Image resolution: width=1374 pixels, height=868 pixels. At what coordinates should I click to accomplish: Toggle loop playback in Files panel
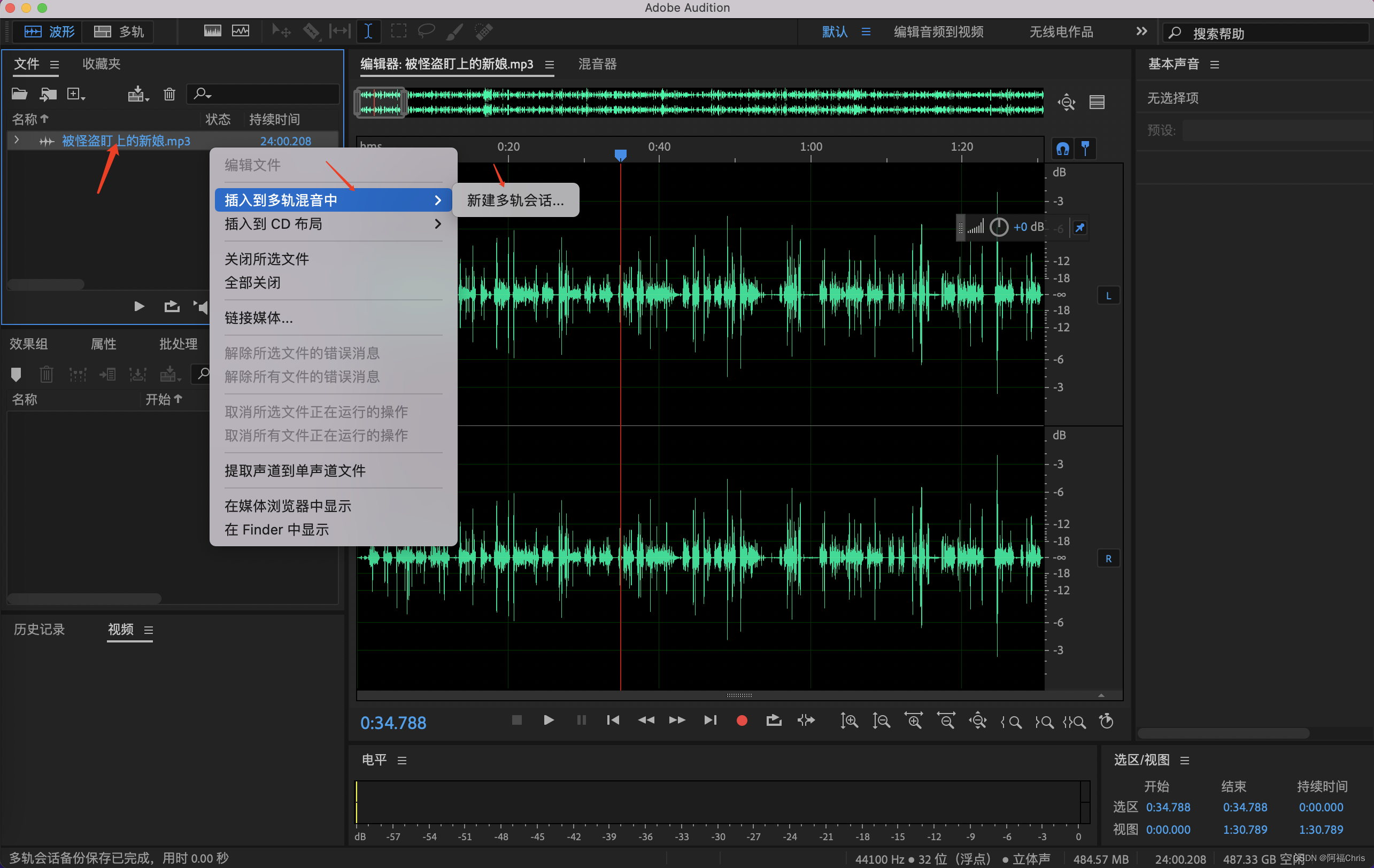[171, 307]
